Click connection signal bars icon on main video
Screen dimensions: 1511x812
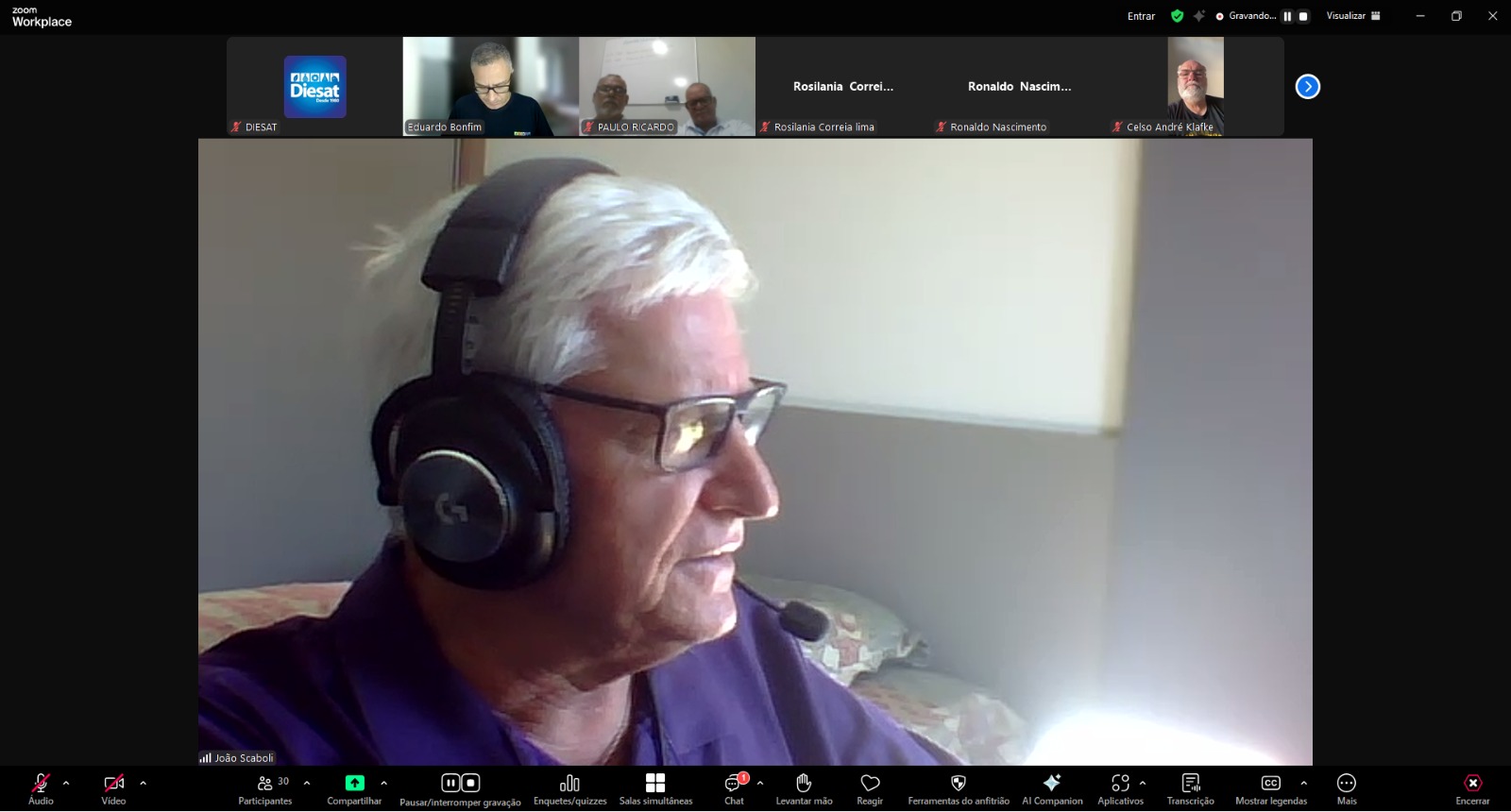click(205, 758)
